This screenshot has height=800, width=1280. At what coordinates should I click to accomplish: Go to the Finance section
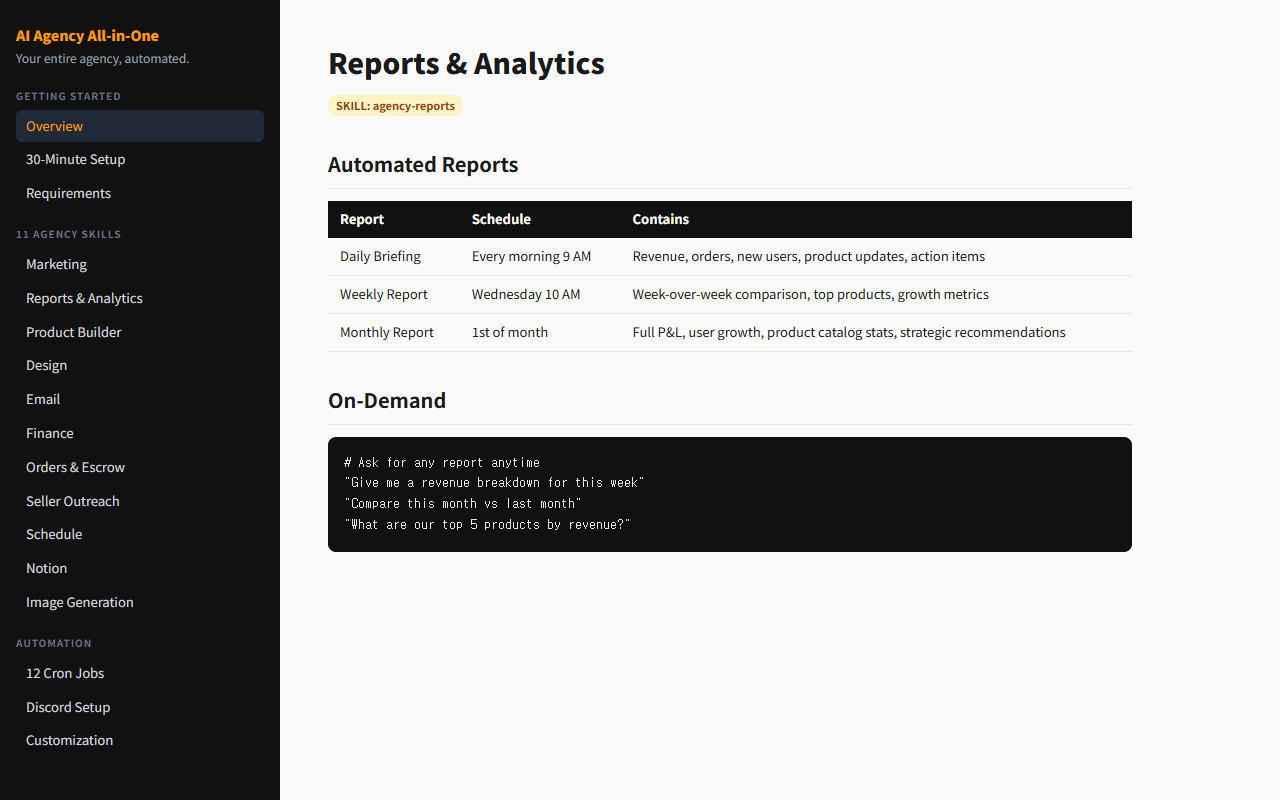(x=50, y=433)
